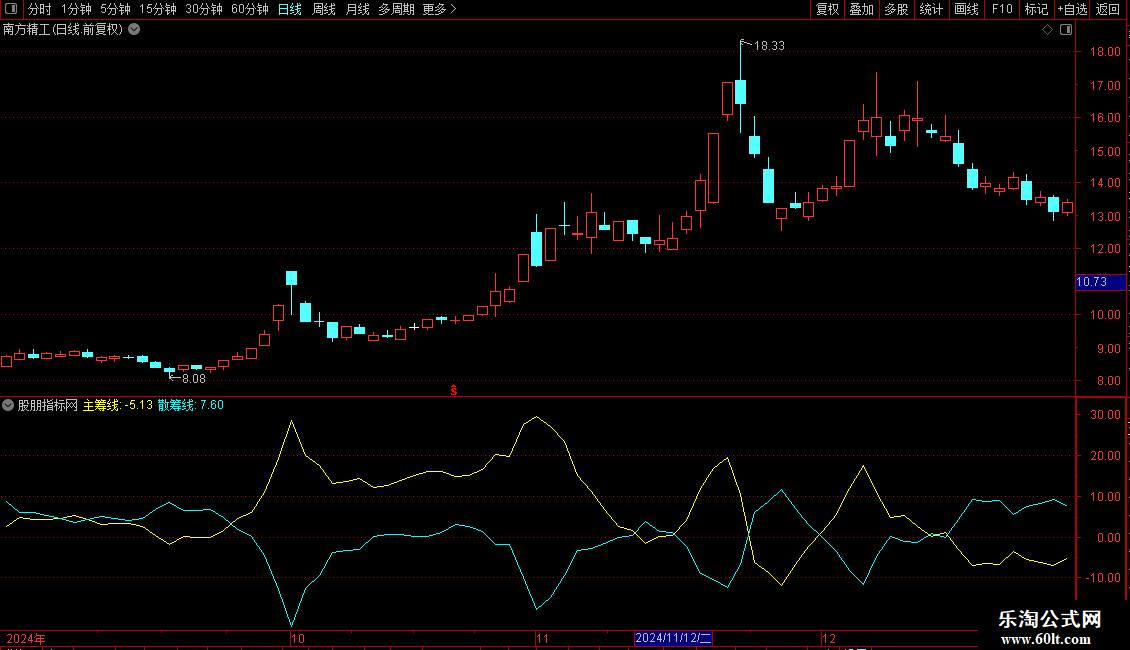
Task: Switch to 日线 daily chart
Action: (290, 9)
